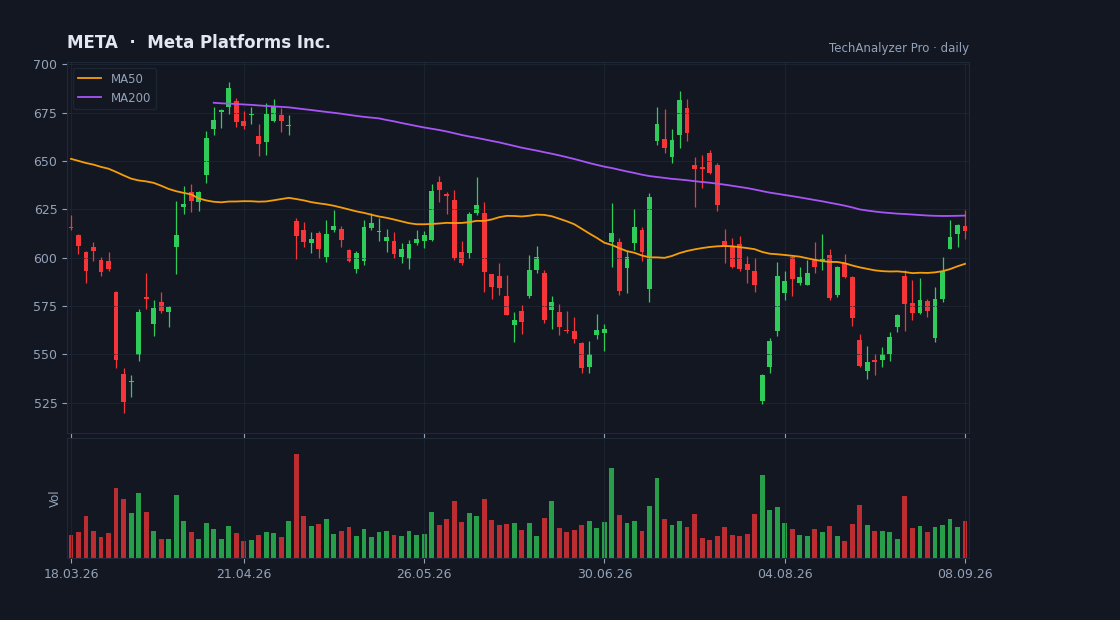Click the orange MA50 legend line swatch
The image size is (1120, 620).
[89, 79]
